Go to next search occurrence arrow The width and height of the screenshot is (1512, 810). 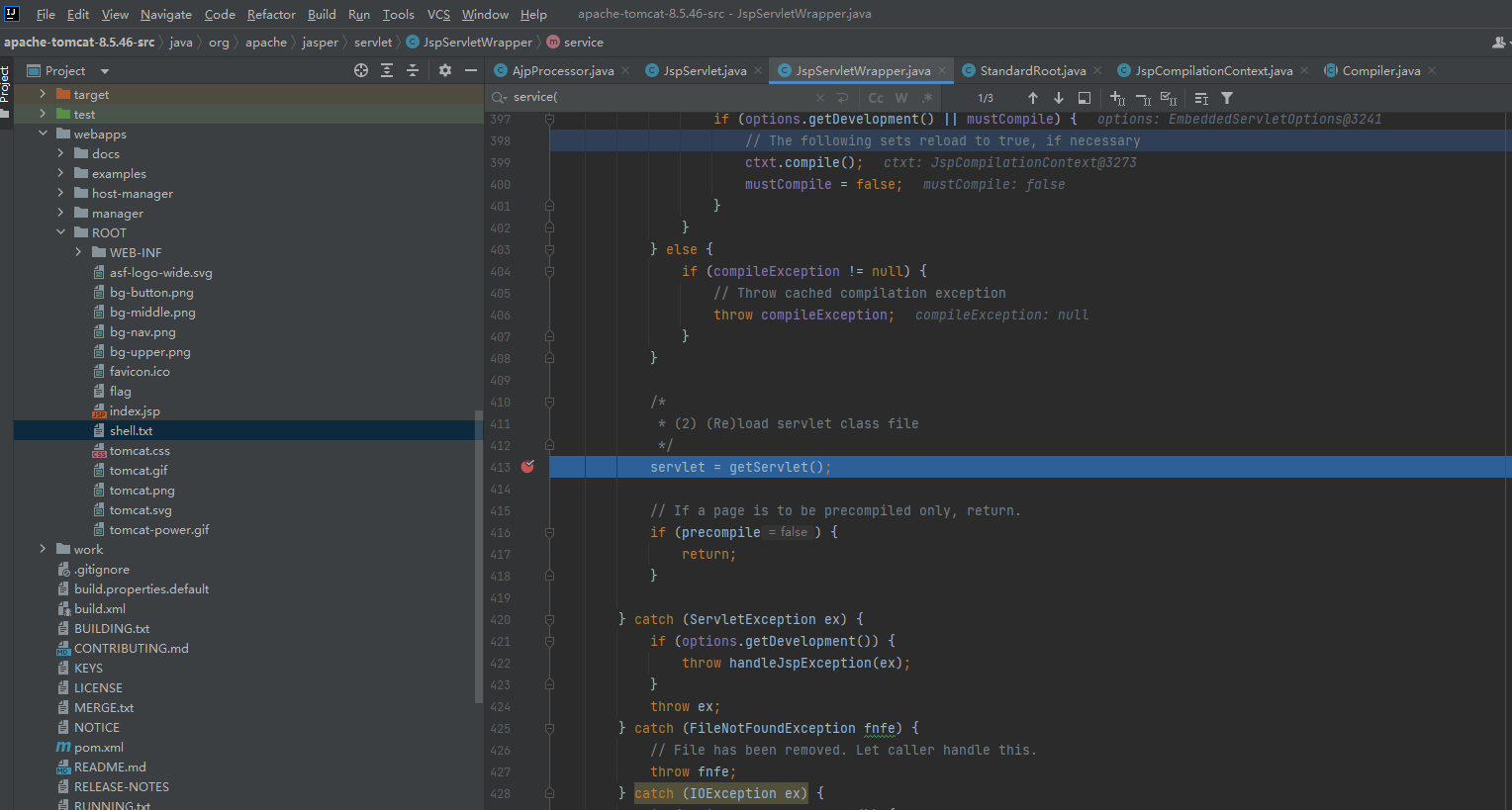1059,98
